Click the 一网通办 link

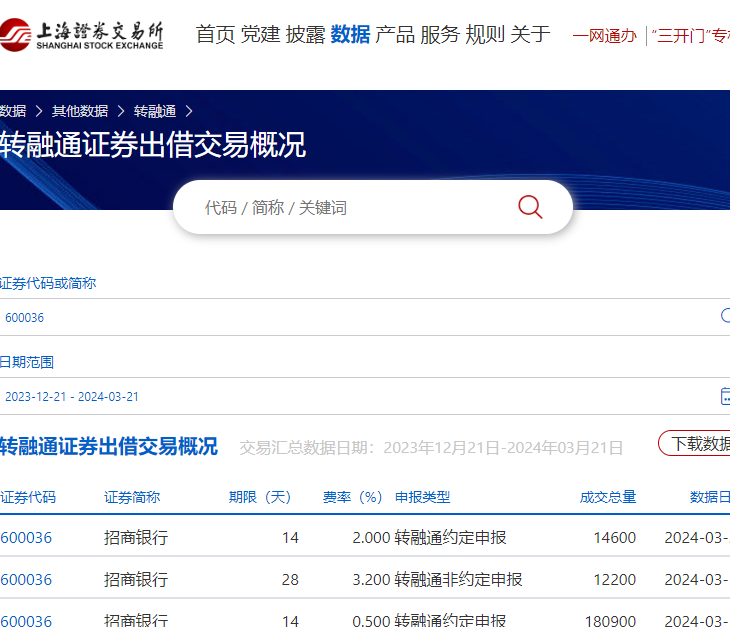(x=604, y=36)
